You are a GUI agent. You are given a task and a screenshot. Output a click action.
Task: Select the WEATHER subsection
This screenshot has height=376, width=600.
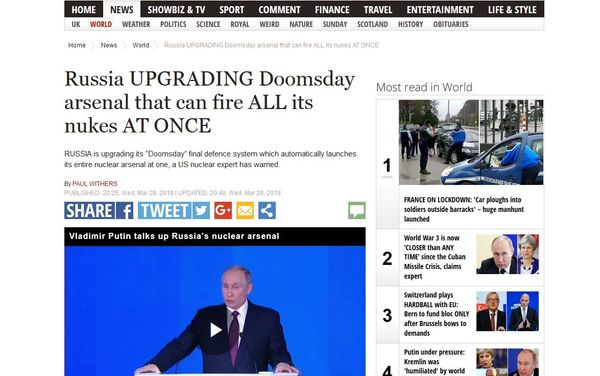[x=136, y=24]
